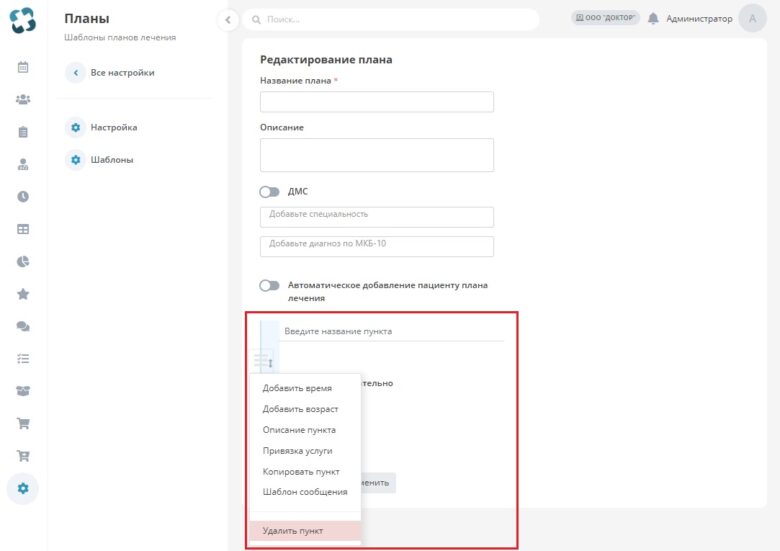Click the search magnifier icon
This screenshot has height=551, width=780.
(x=256, y=19)
